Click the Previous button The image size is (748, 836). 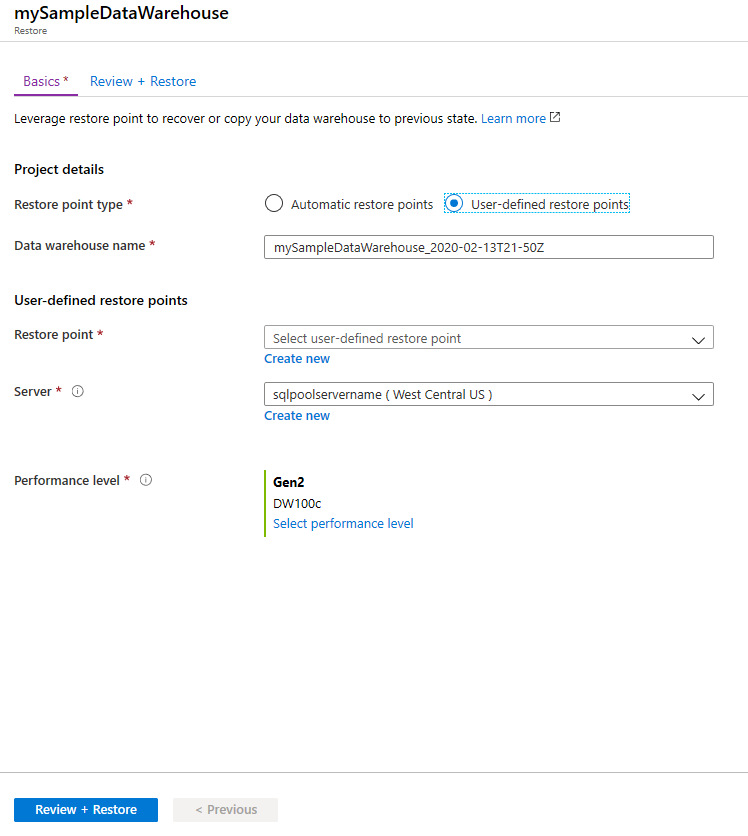point(225,809)
